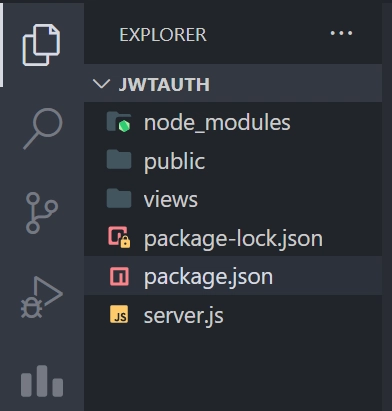Open server.js file
This screenshot has width=392, height=411.
(233, 314)
